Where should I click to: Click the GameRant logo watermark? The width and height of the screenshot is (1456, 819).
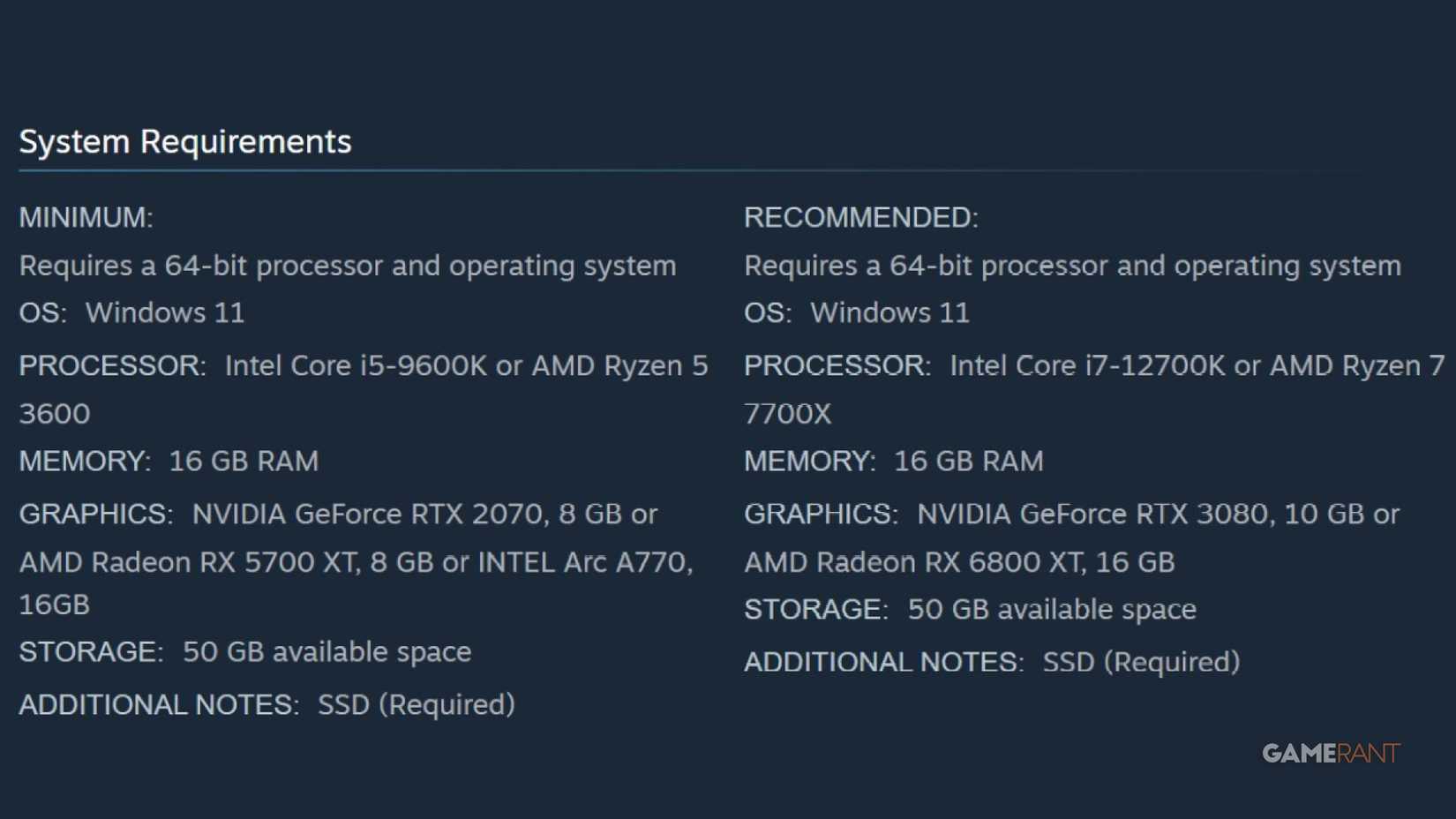coord(1330,753)
